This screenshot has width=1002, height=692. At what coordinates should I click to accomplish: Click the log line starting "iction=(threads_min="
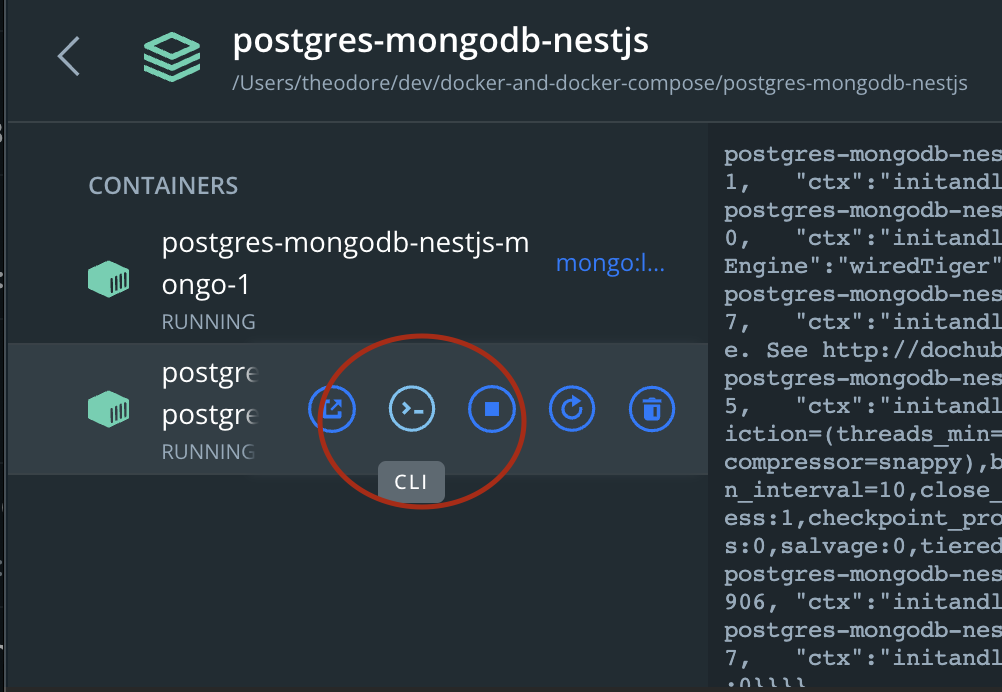point(863,434)
